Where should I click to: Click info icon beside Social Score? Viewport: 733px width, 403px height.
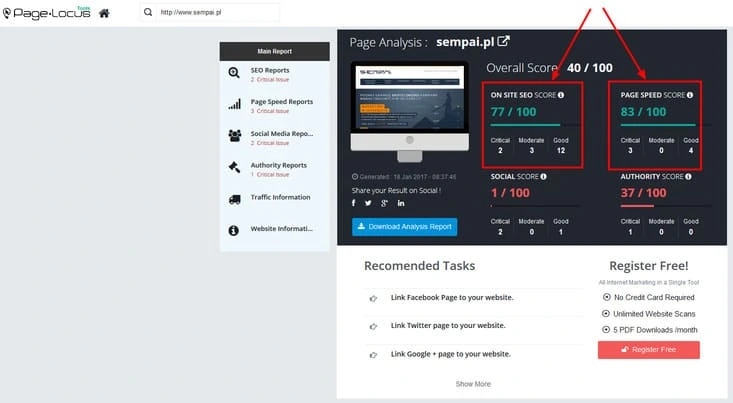click(x=544, y=176)
